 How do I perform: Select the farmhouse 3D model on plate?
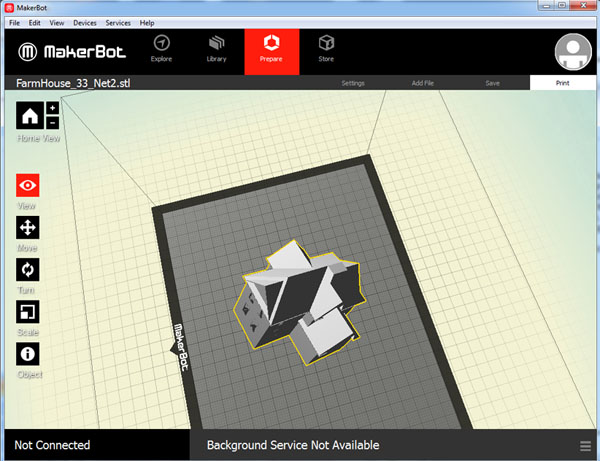click(300, 302)
